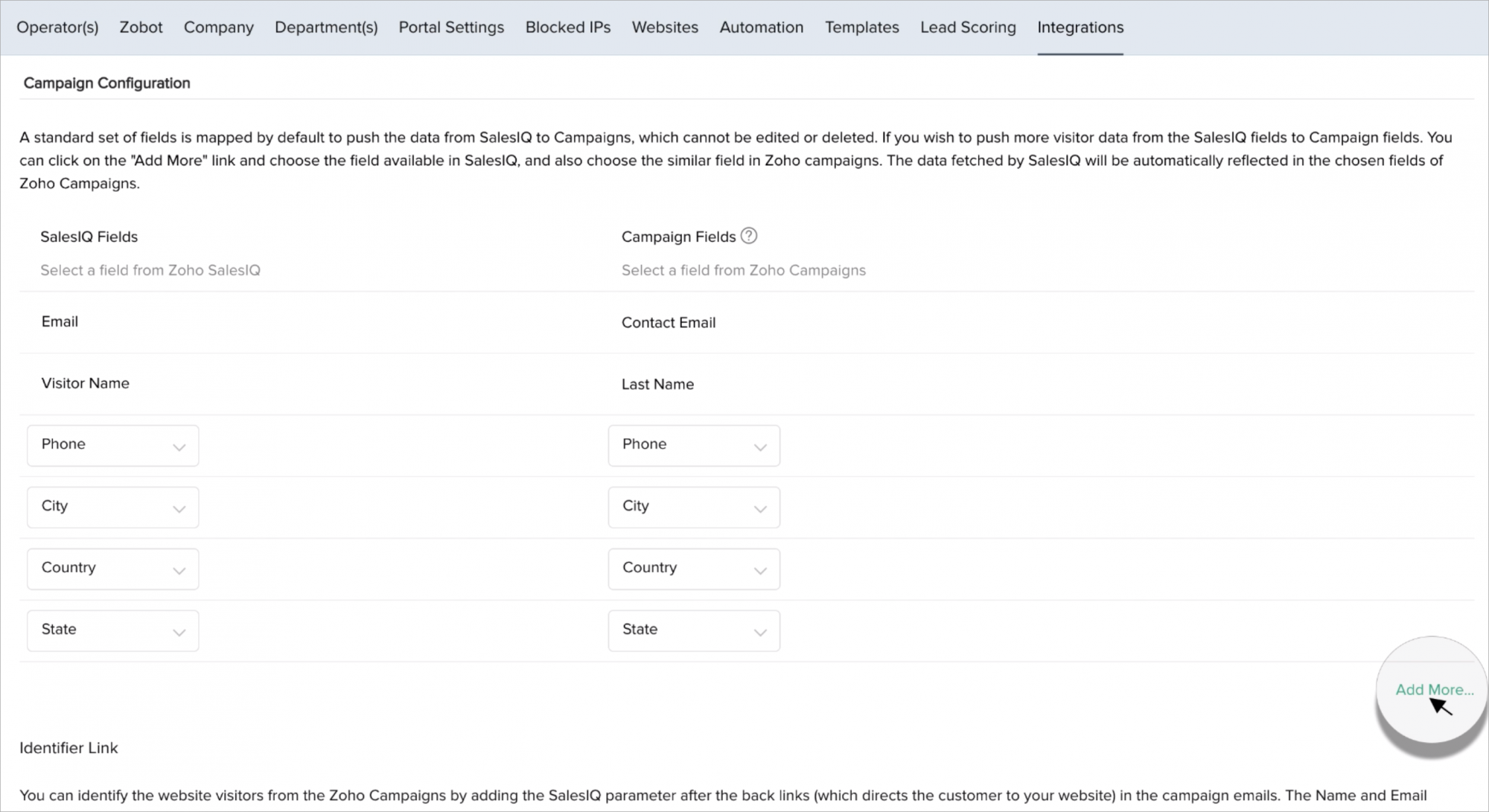Select the Templates tab
This screenshot has height=812, width=1489.
click(861, 28)
